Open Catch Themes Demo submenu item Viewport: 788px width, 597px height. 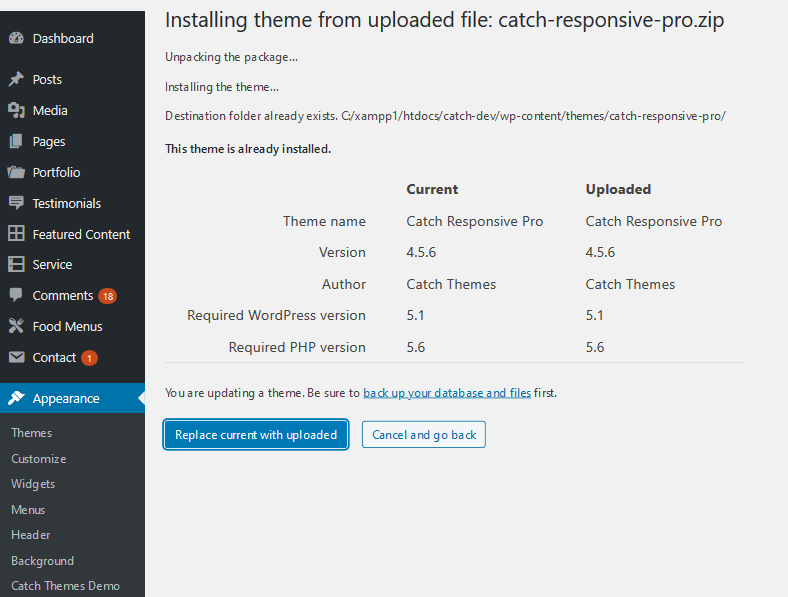click(x=65, y=586)
